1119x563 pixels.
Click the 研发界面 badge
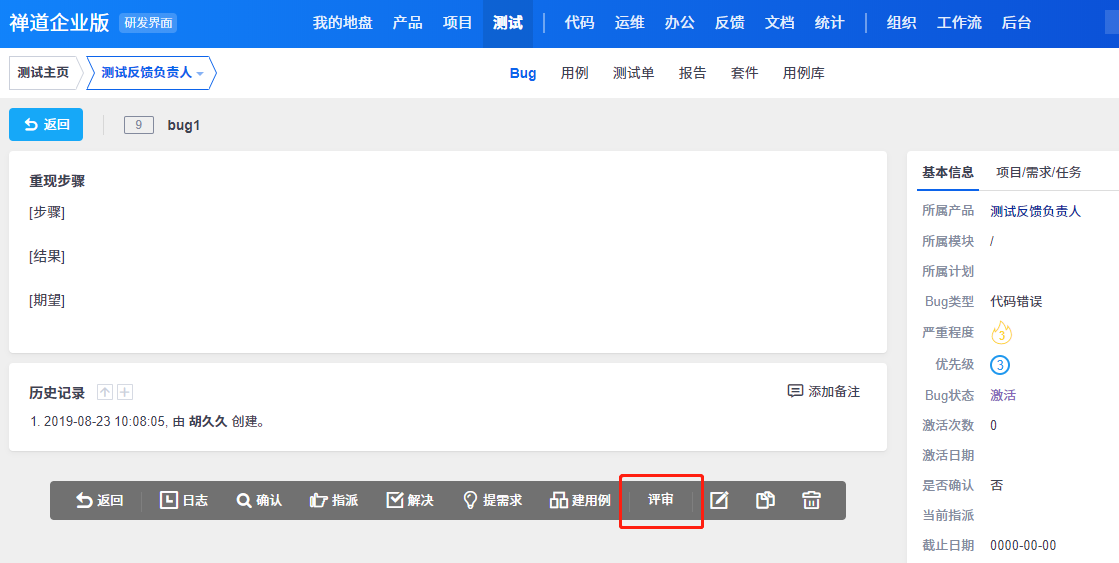click(x=148, y=23)
